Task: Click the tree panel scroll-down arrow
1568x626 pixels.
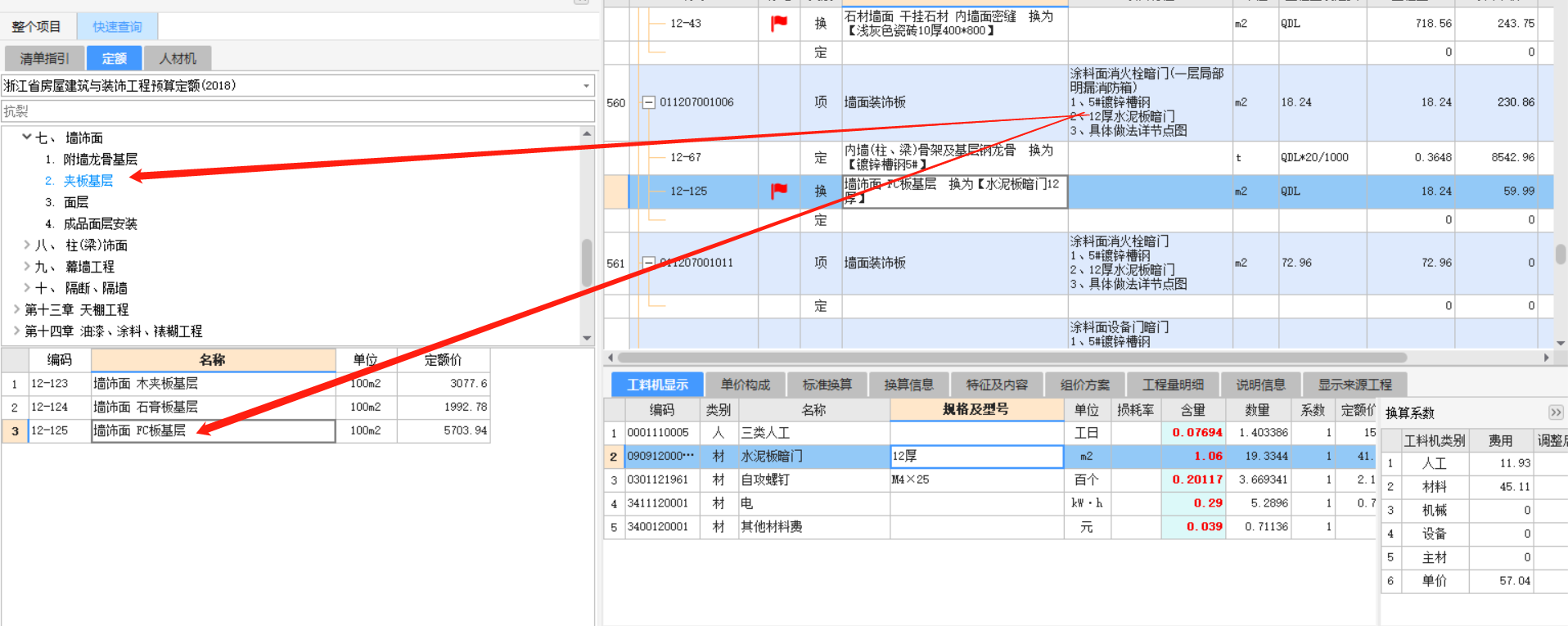Action: (587, 337)
